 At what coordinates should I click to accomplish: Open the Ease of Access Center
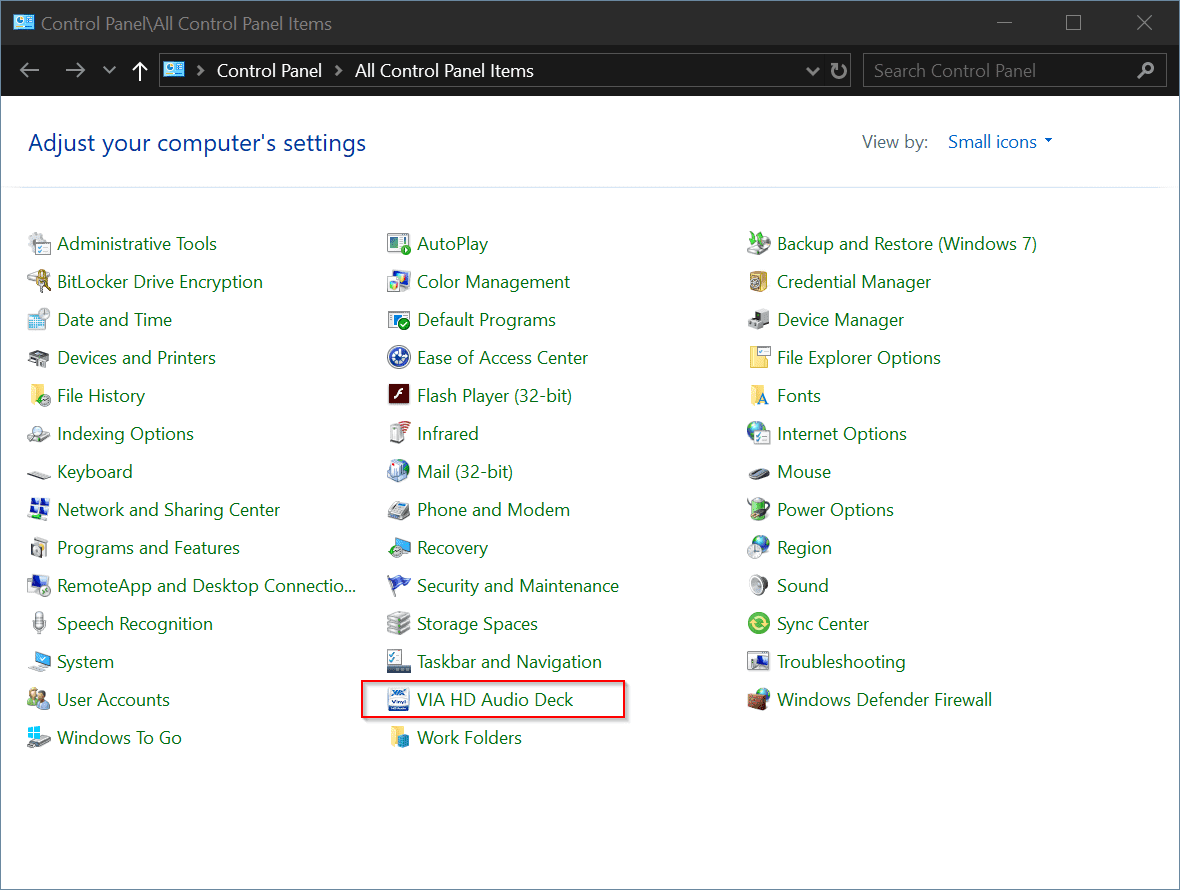[x=502, y=357]
